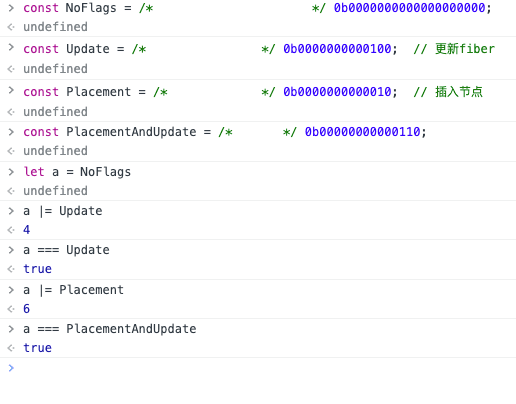Click the binary literal 0b00000000000110
The image size is (516, 404).
(362, 132)
